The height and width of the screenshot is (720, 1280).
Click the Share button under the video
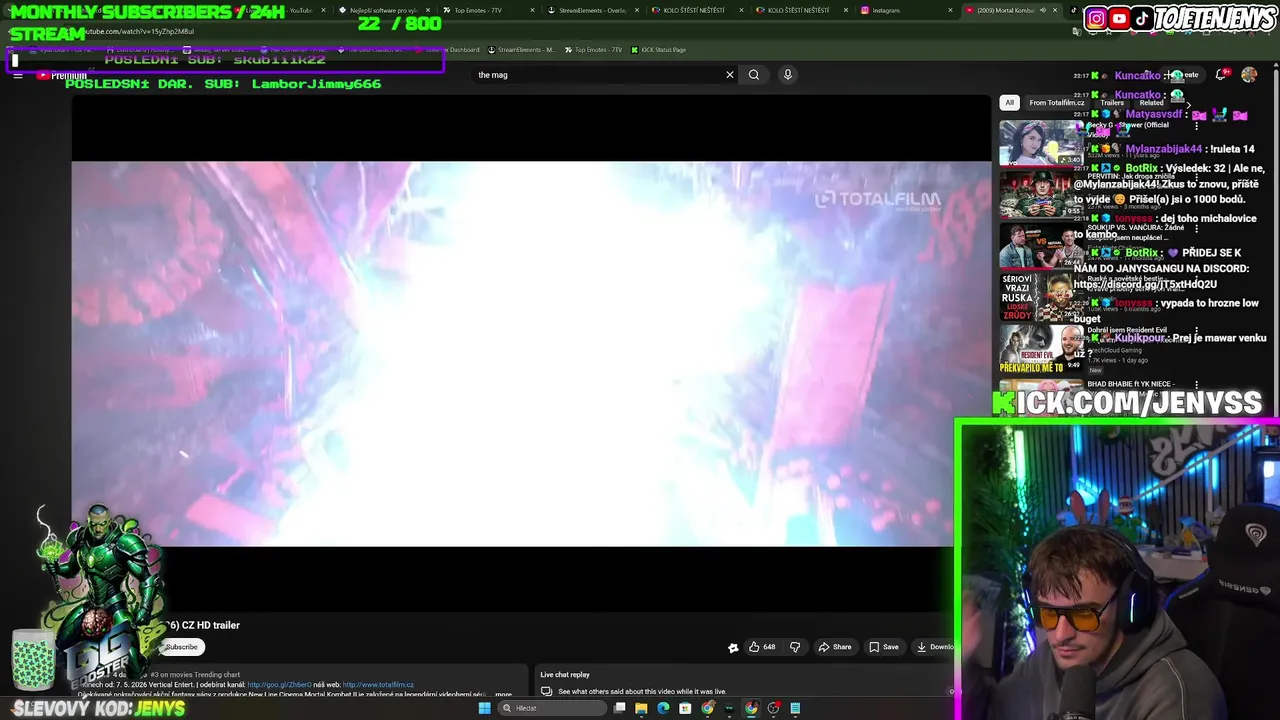pyautogui.click(x=835, y=647)
